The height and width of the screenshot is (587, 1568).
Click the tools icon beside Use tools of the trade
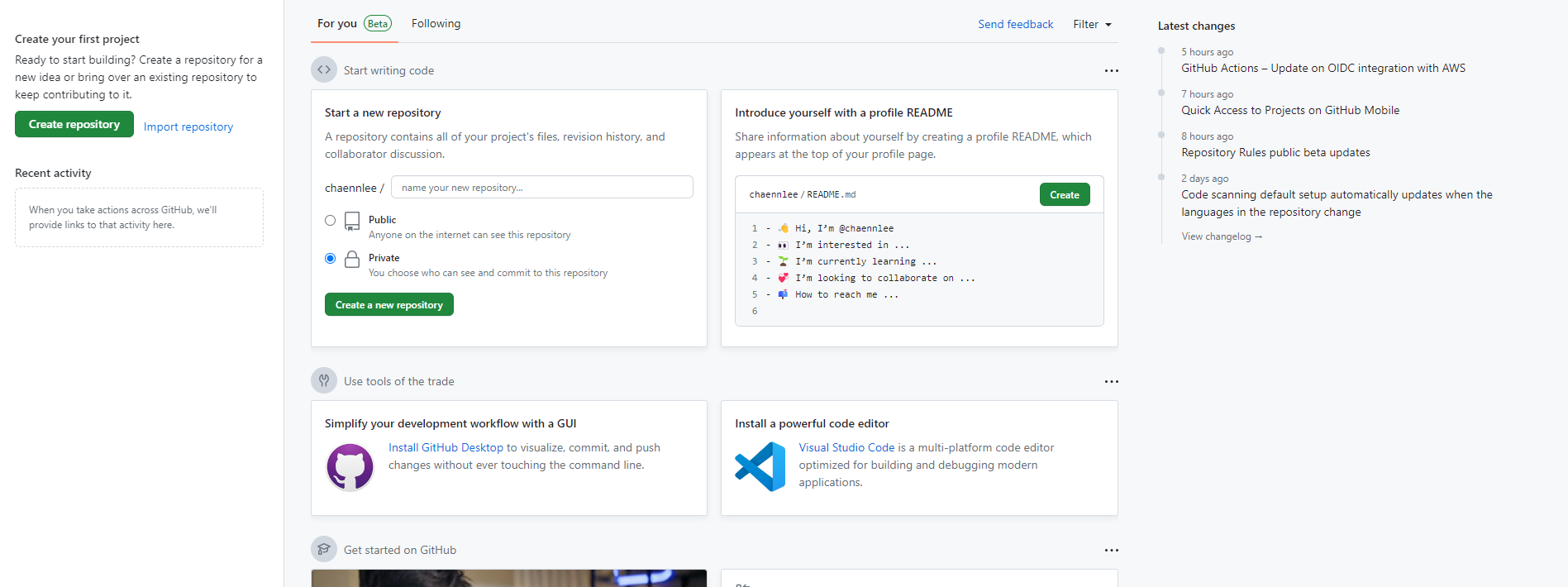click(x=324, y=380)
